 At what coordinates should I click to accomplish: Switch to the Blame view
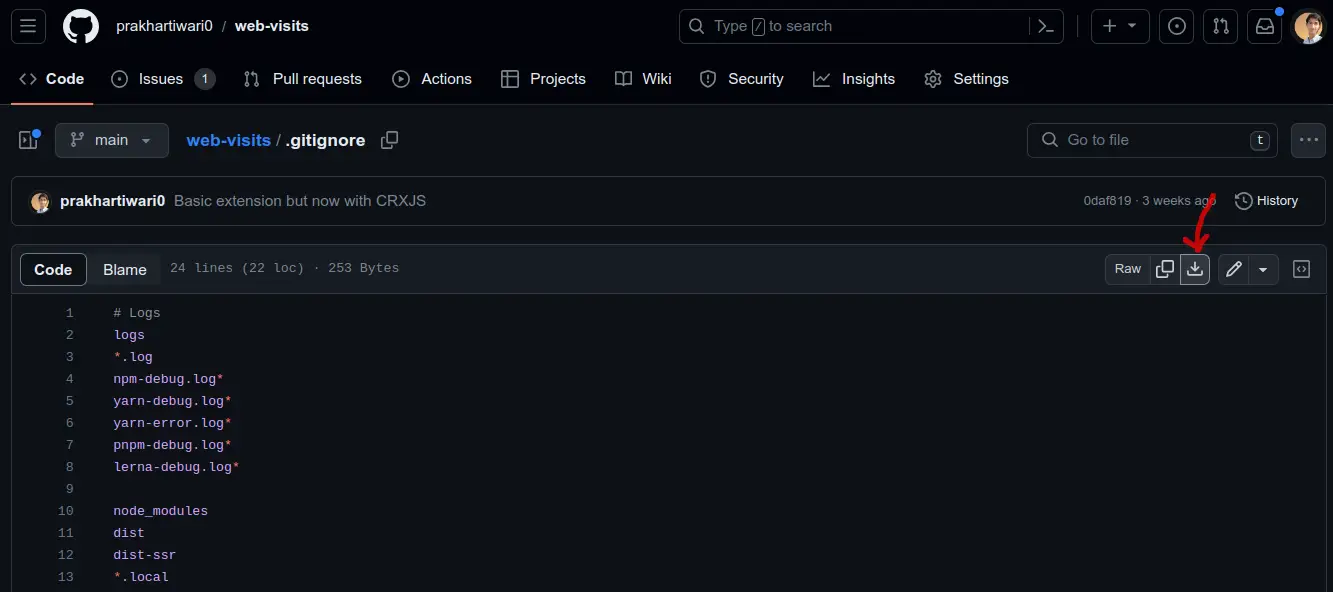tap(125, 270)
